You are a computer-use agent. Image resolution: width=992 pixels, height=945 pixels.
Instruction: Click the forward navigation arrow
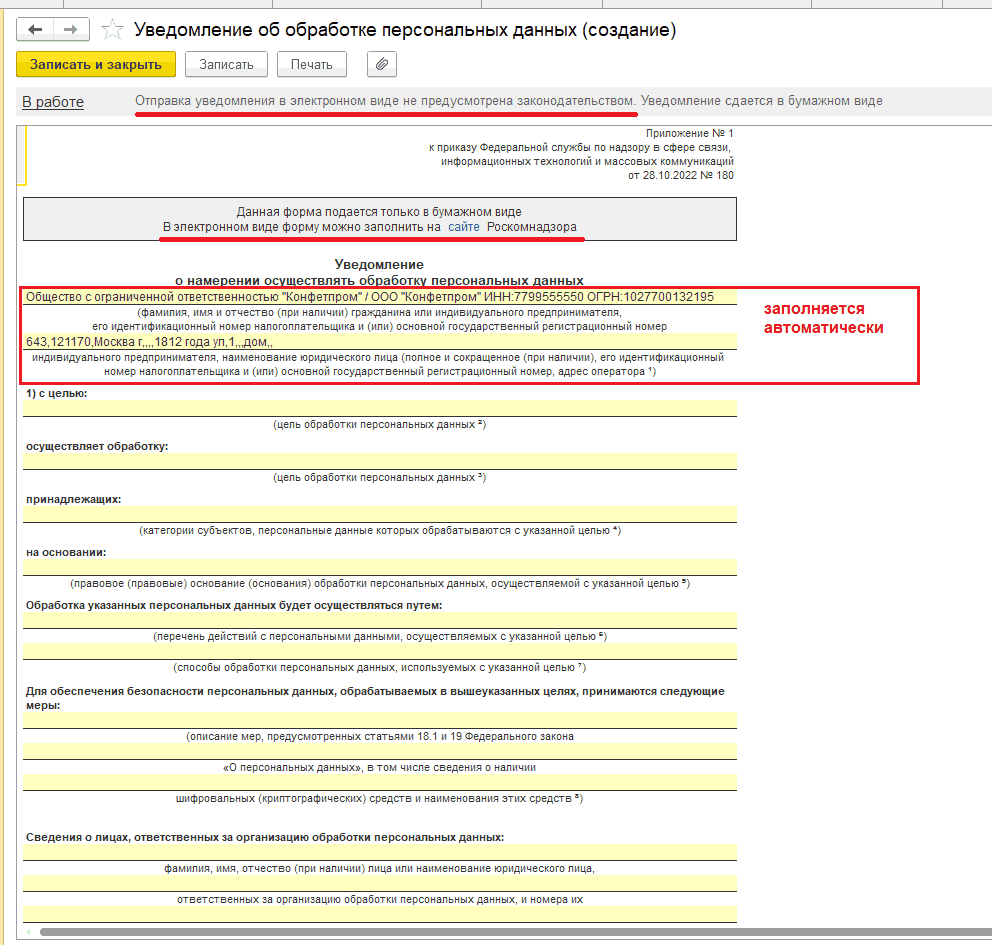(x=71, y=30)
